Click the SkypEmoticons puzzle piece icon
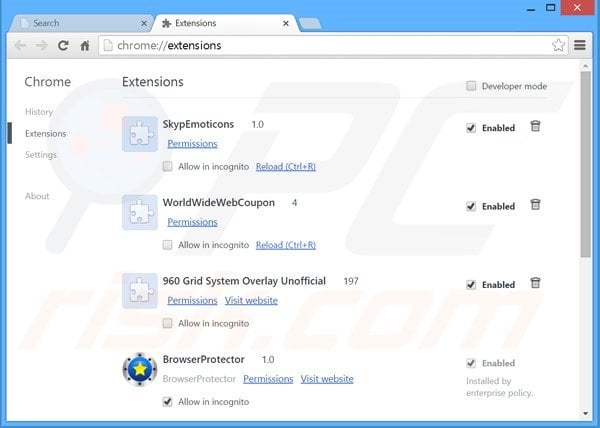600x428 pixels. tap(140, 134)
